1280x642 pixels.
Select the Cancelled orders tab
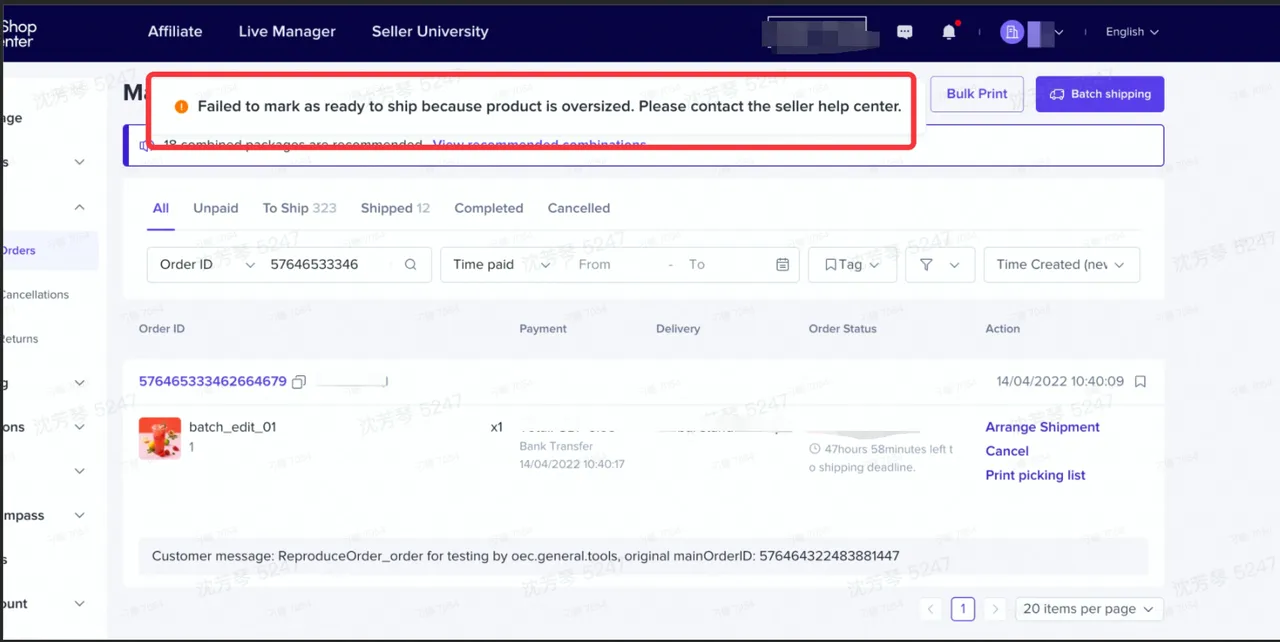pyautogui.click(x=578, y=208)
